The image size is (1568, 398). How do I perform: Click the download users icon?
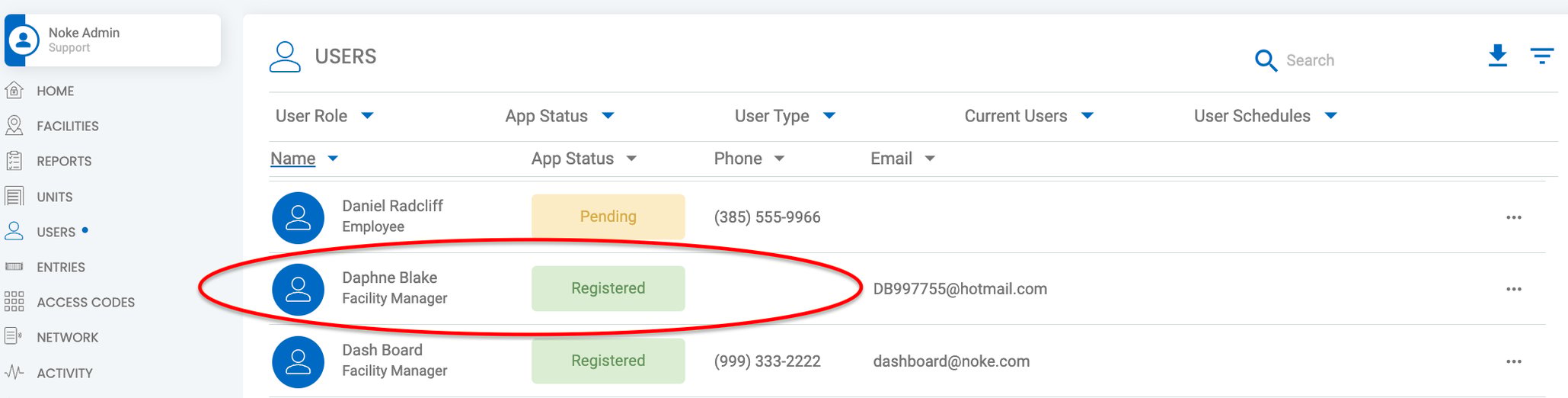point(1497,56)
